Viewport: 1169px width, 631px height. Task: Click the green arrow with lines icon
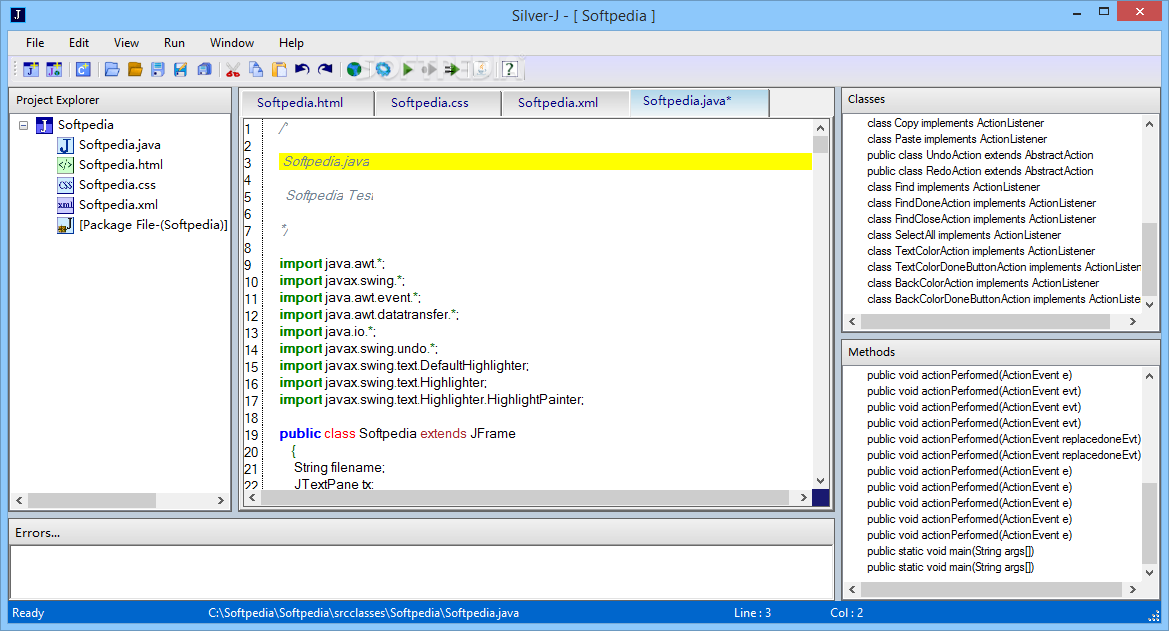tap(452, 69)
